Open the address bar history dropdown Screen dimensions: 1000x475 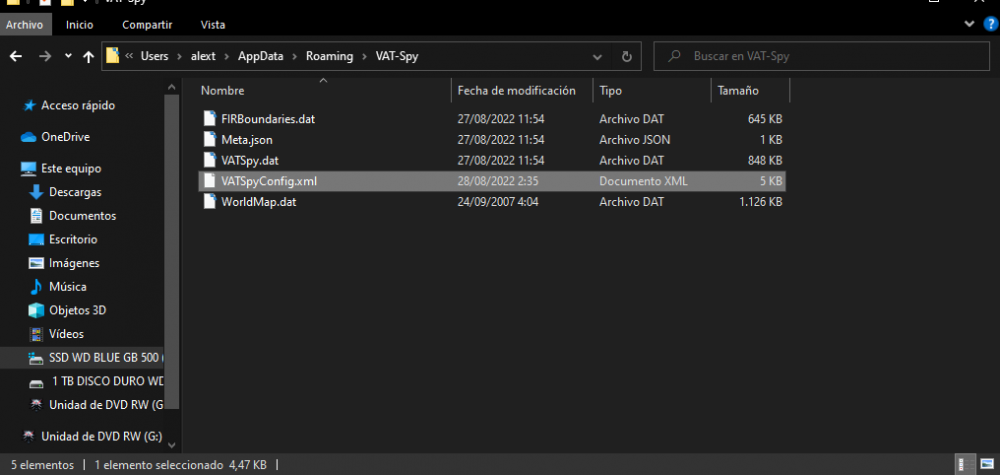pos(599,57)
